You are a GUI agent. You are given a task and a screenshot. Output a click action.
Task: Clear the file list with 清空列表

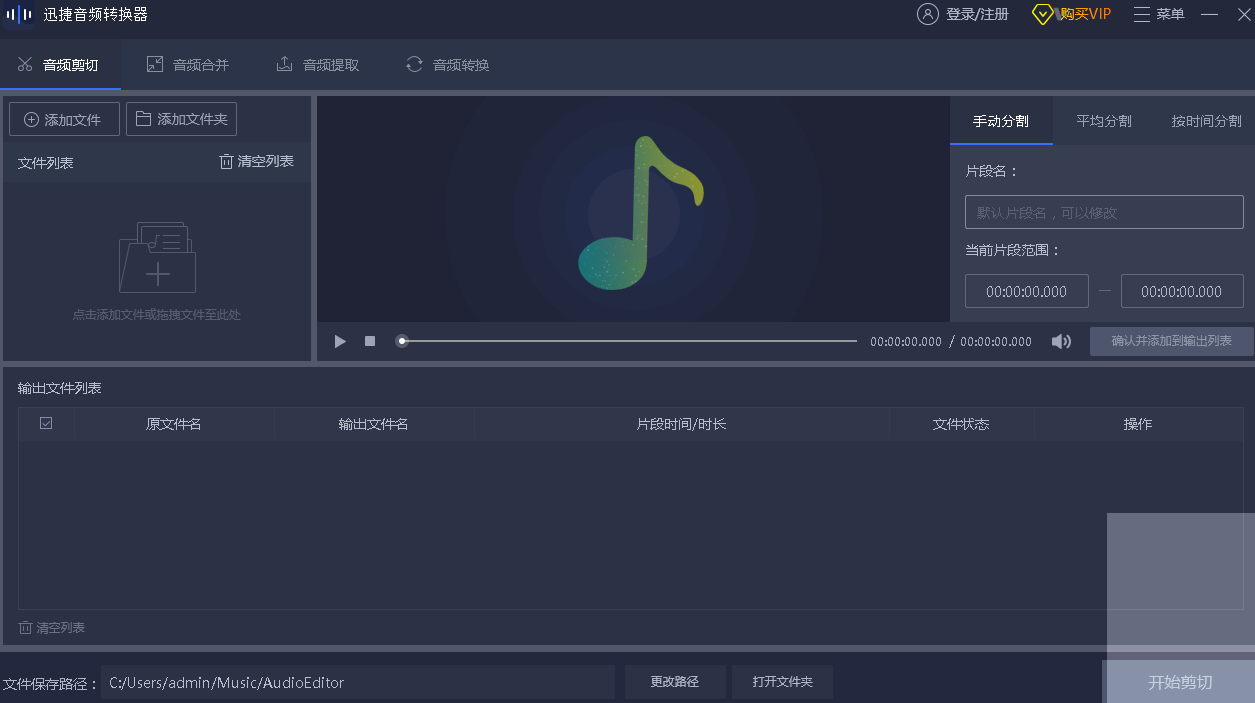tap(256, 162)
